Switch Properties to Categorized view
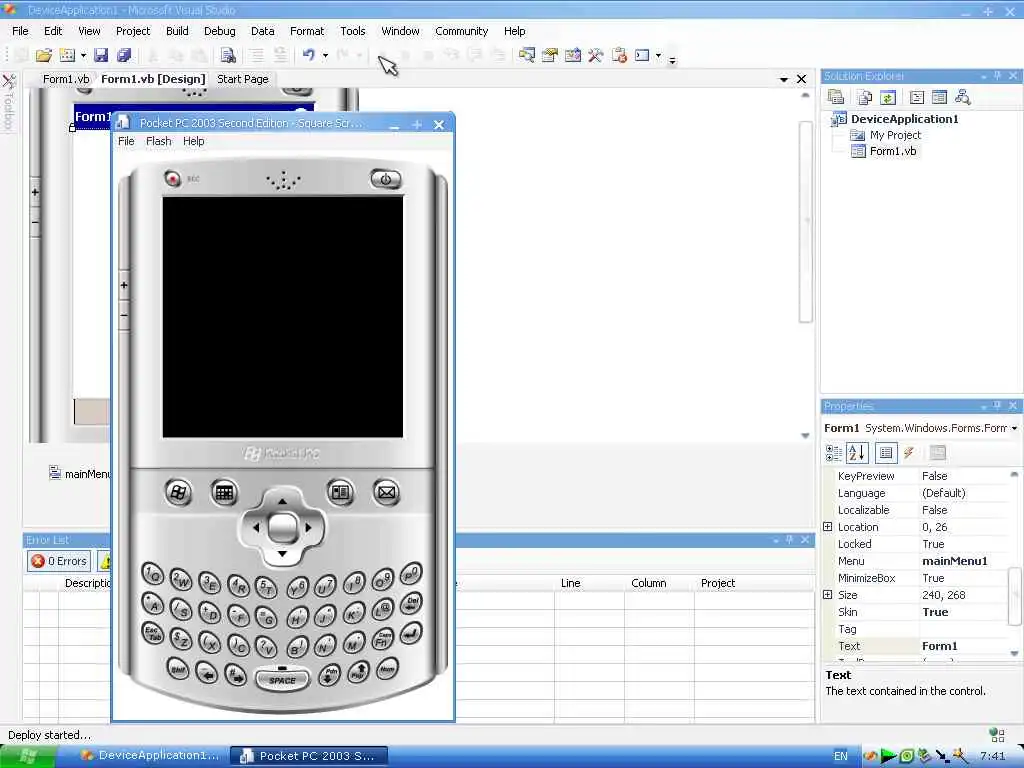The image size is (1024, 768). coord(834,453)
